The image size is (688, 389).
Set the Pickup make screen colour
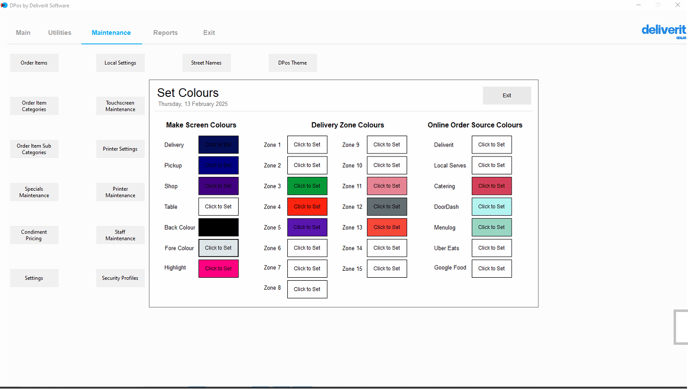pos(219,165)
